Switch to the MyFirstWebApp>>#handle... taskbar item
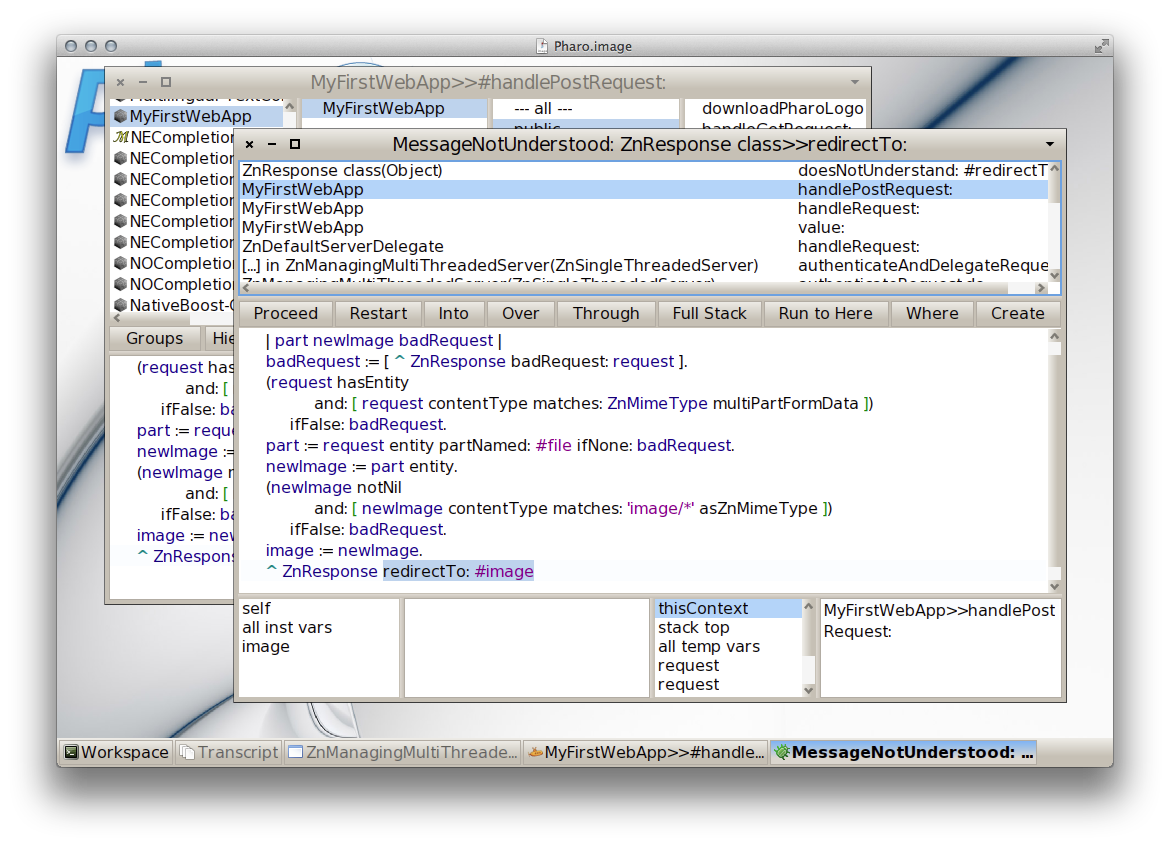This screenshot has width=1170, height=846. pos(646,752)
